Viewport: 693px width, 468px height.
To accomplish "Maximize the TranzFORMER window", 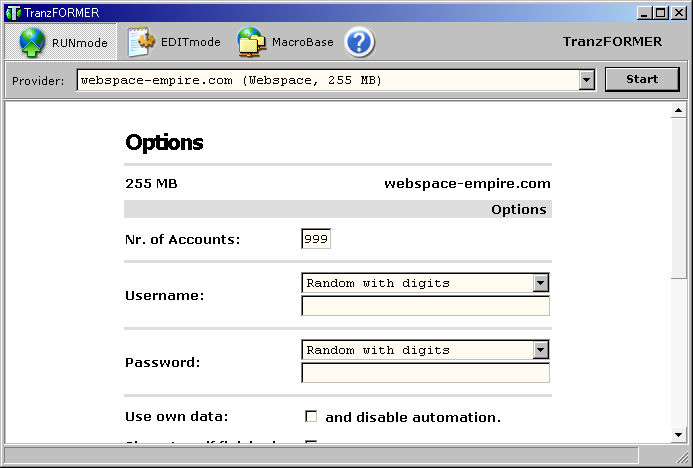I will click(x=660, y=13).
